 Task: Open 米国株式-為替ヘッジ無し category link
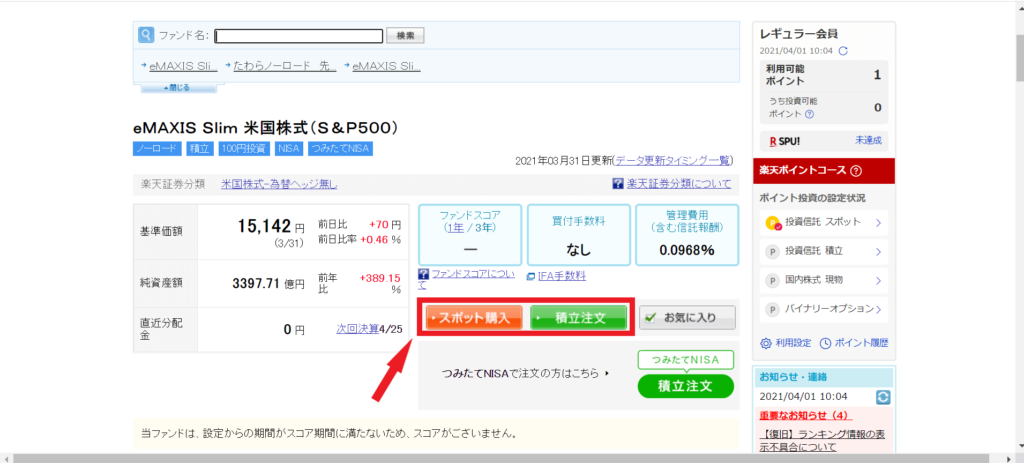pos(279,184)
